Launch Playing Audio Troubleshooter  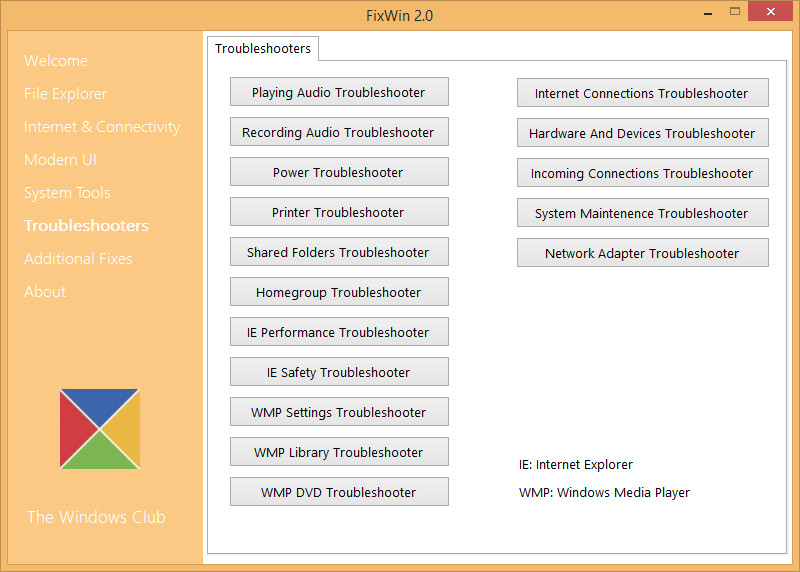(339, 92)
